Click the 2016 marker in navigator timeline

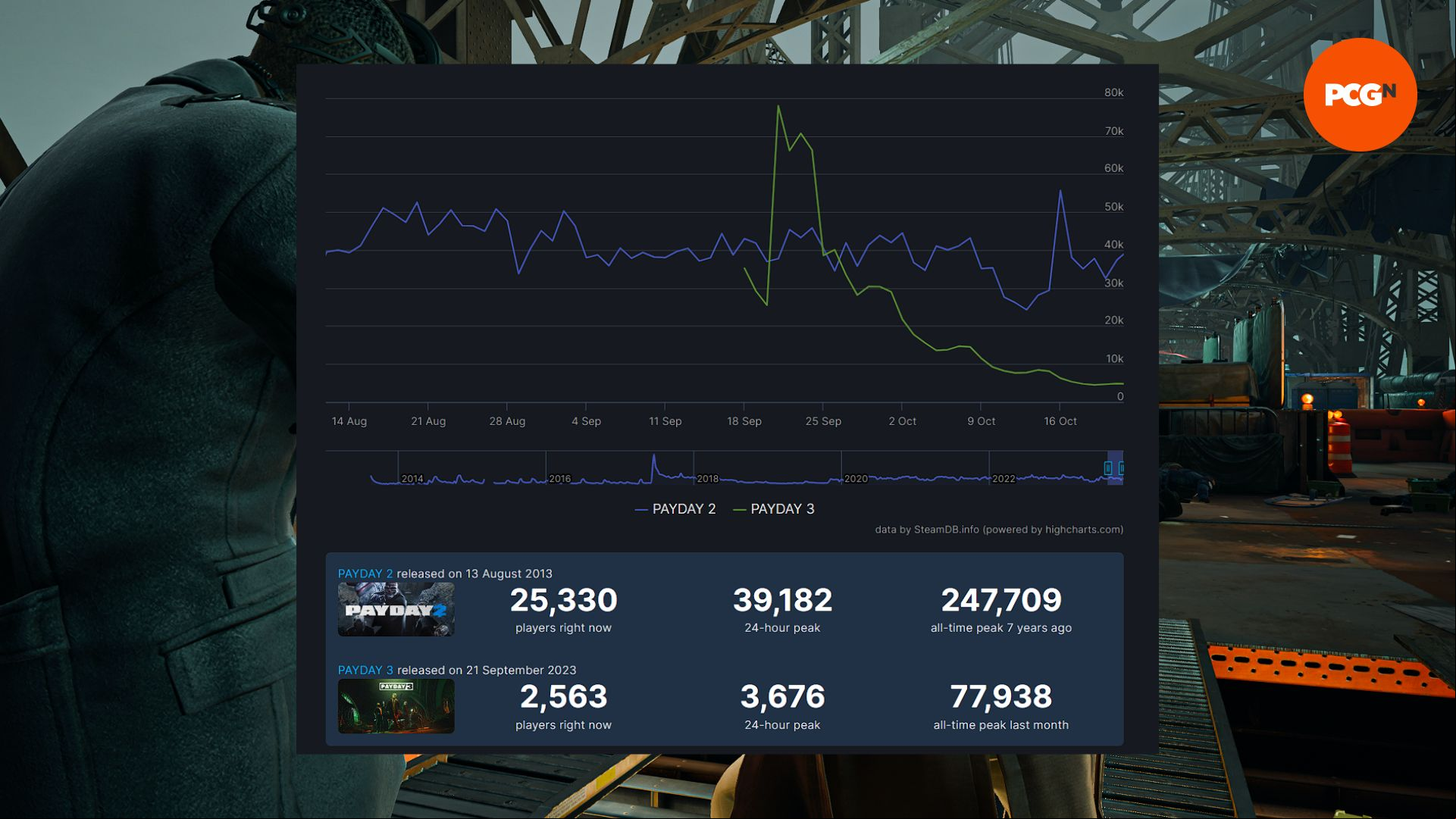tap(560, 479)
